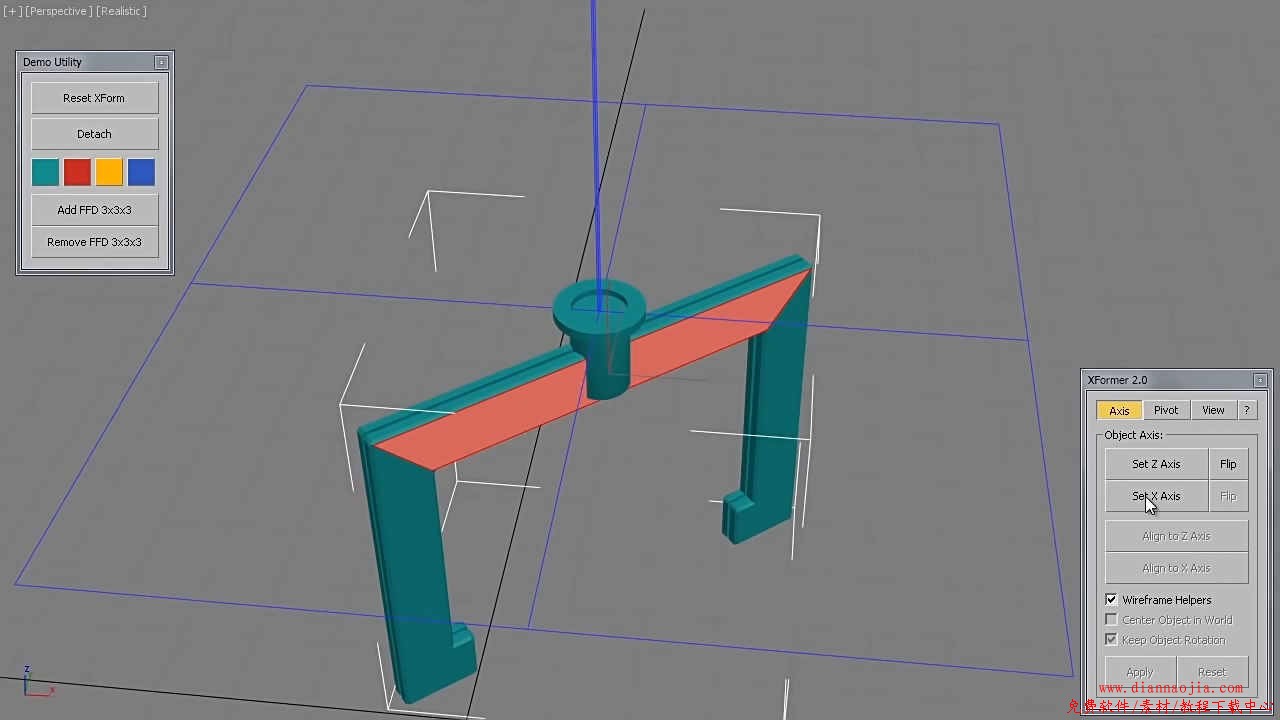Click the Demo Utility title bar corner icon
The image size is (1280, 720).
[161, 62]
